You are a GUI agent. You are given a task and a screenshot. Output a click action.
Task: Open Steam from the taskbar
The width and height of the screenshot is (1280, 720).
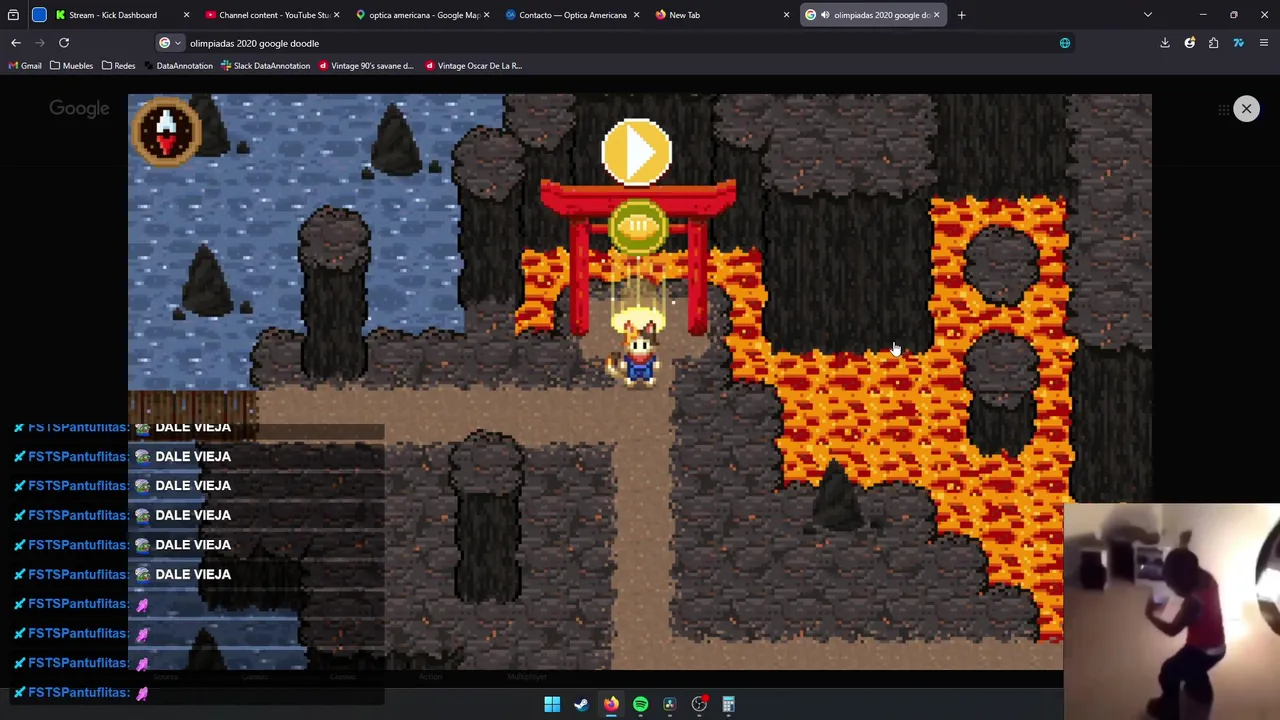[581, 704]
